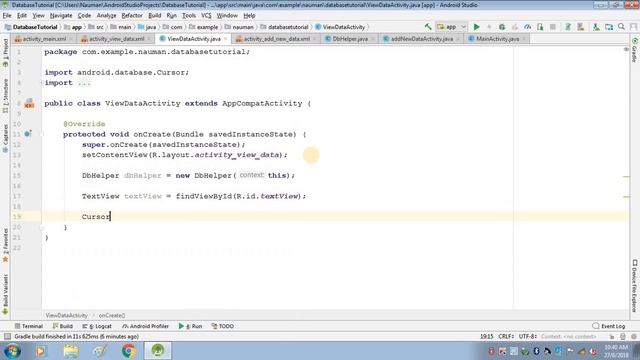Open the Run tool window button
Image resolution: width=640 pixels, height=360 pixels.
[x=190, y=326]
